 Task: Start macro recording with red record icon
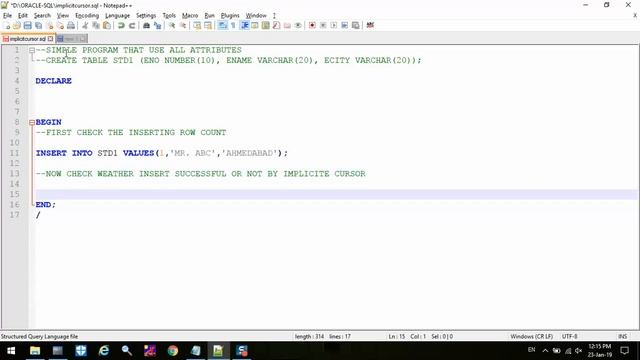[312, 25]
